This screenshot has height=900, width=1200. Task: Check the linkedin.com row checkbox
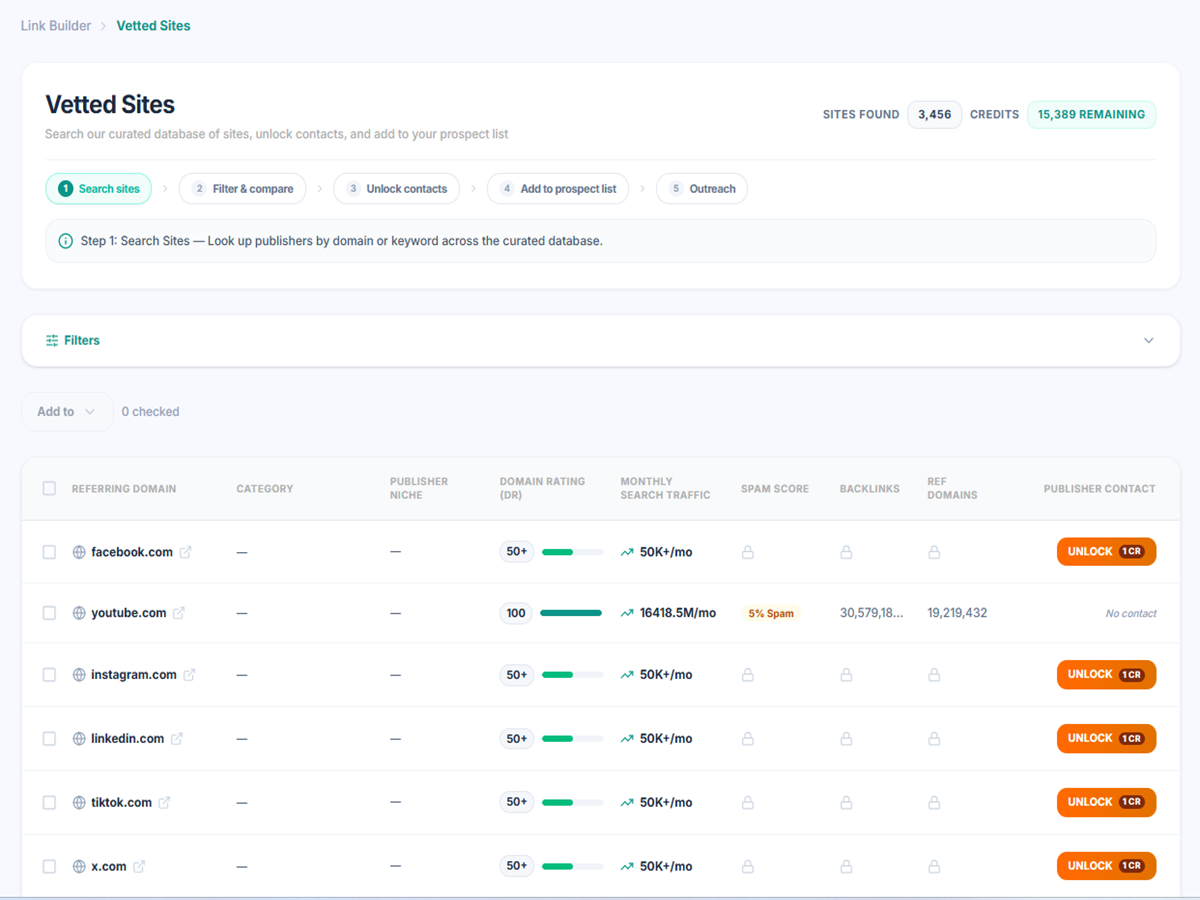[49, 739]
